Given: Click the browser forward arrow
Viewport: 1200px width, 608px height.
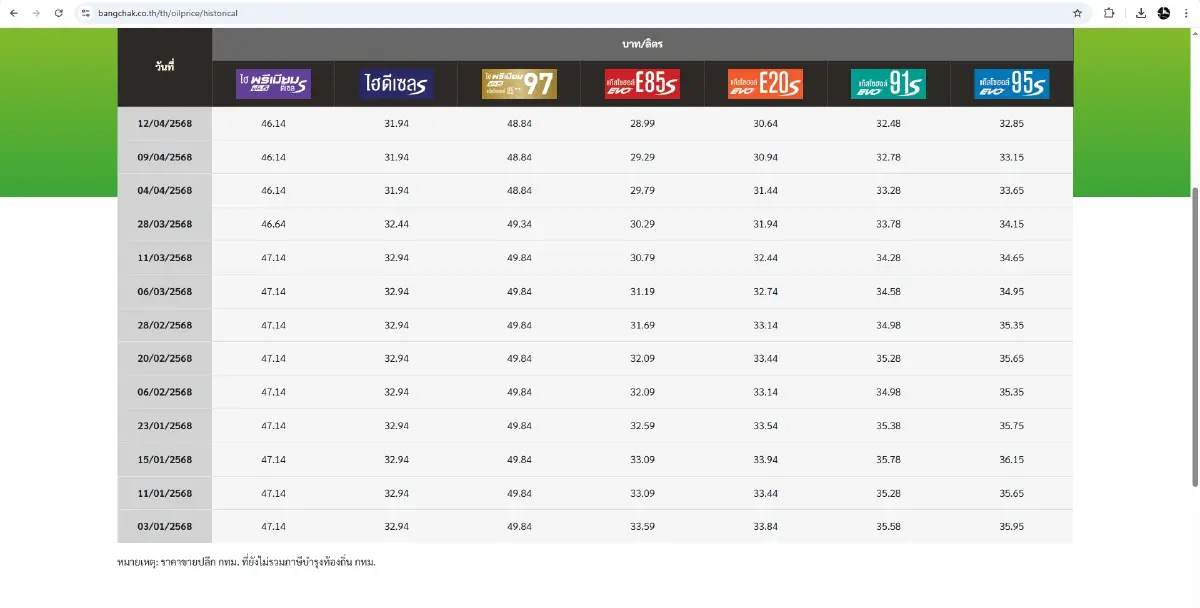Looking at the screenshot, I should [x=36, y=13].
